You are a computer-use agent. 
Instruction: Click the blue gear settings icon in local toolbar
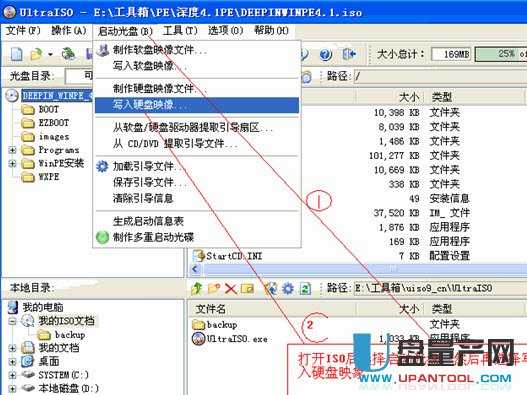pos(288,288)
